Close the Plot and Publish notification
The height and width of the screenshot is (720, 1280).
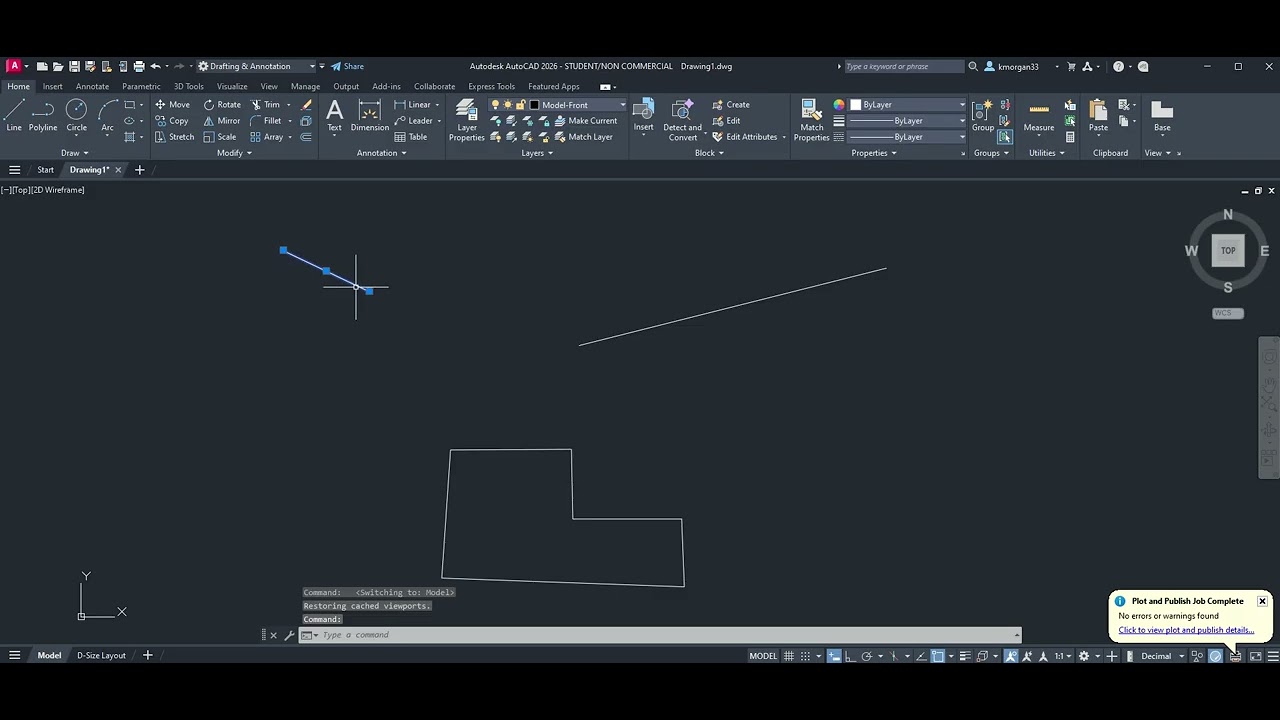[x=1262, y=601]
